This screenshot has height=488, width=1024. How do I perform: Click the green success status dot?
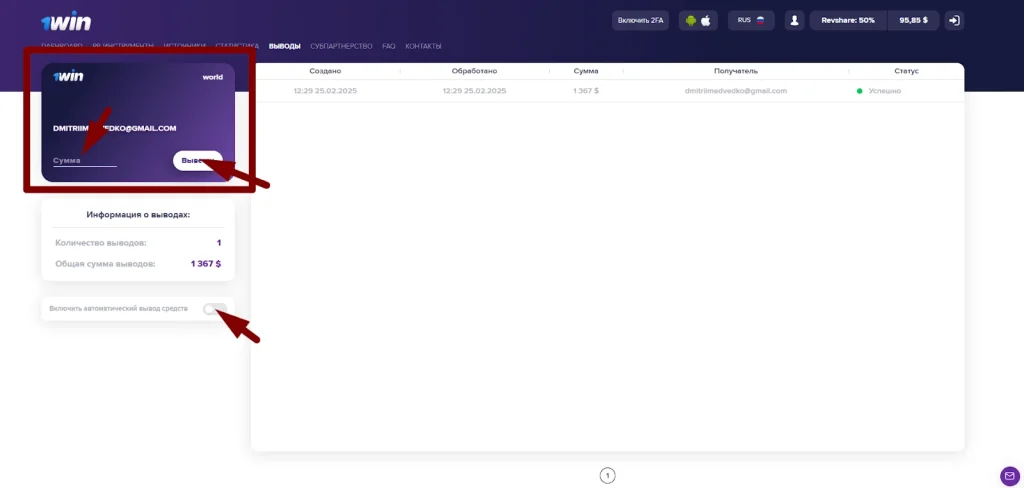[859, 91]
